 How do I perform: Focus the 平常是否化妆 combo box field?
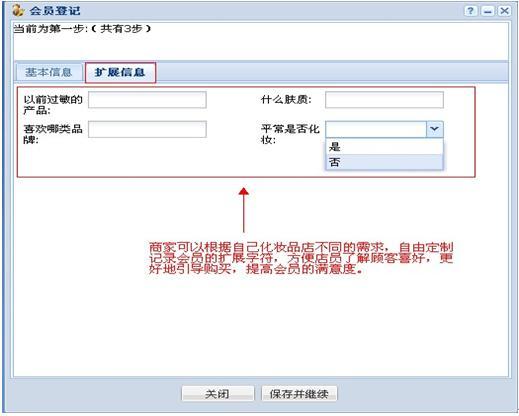click(376, 129)
